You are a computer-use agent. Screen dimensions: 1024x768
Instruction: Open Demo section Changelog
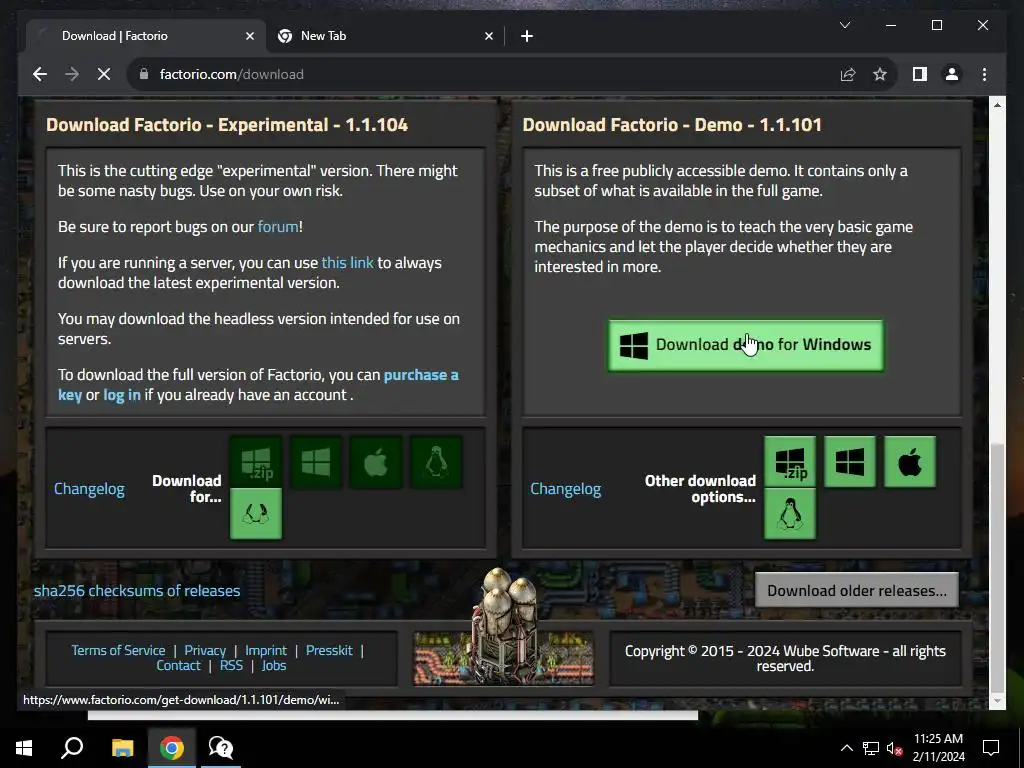566,488
